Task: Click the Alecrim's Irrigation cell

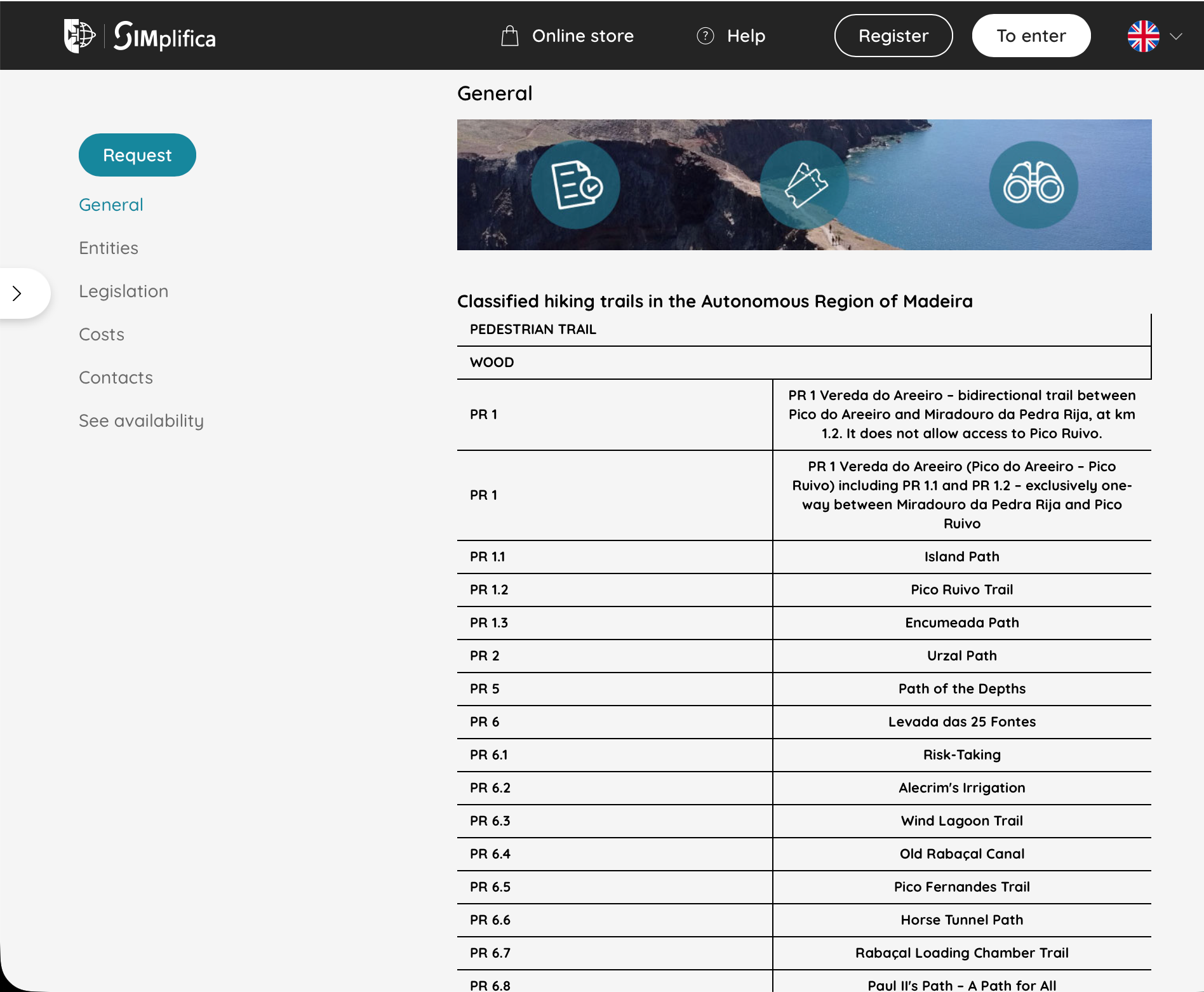Action: pos(962,788)
